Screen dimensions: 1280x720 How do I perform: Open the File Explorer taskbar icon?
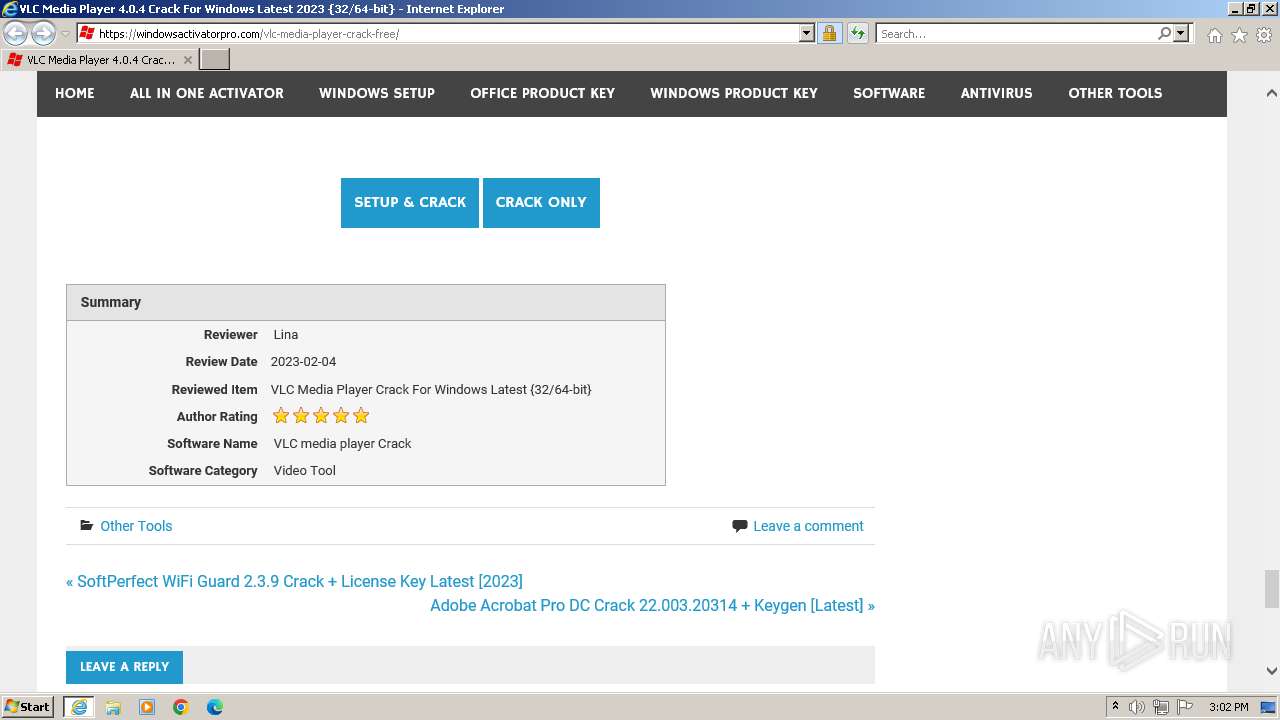pos(113,707)
